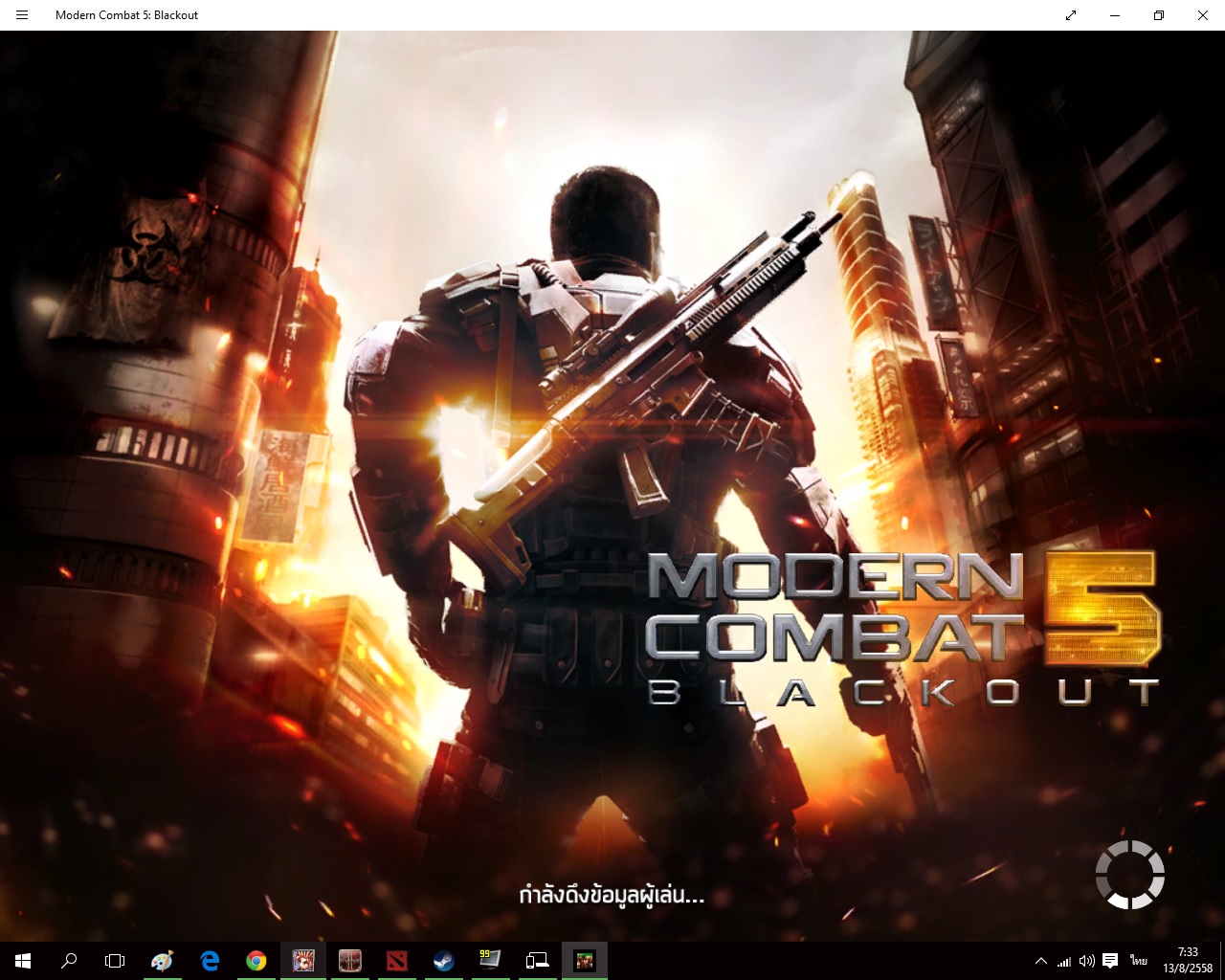Open the character portrait game icon in taskbar
1225x980 pixels.
coord(303,961)
